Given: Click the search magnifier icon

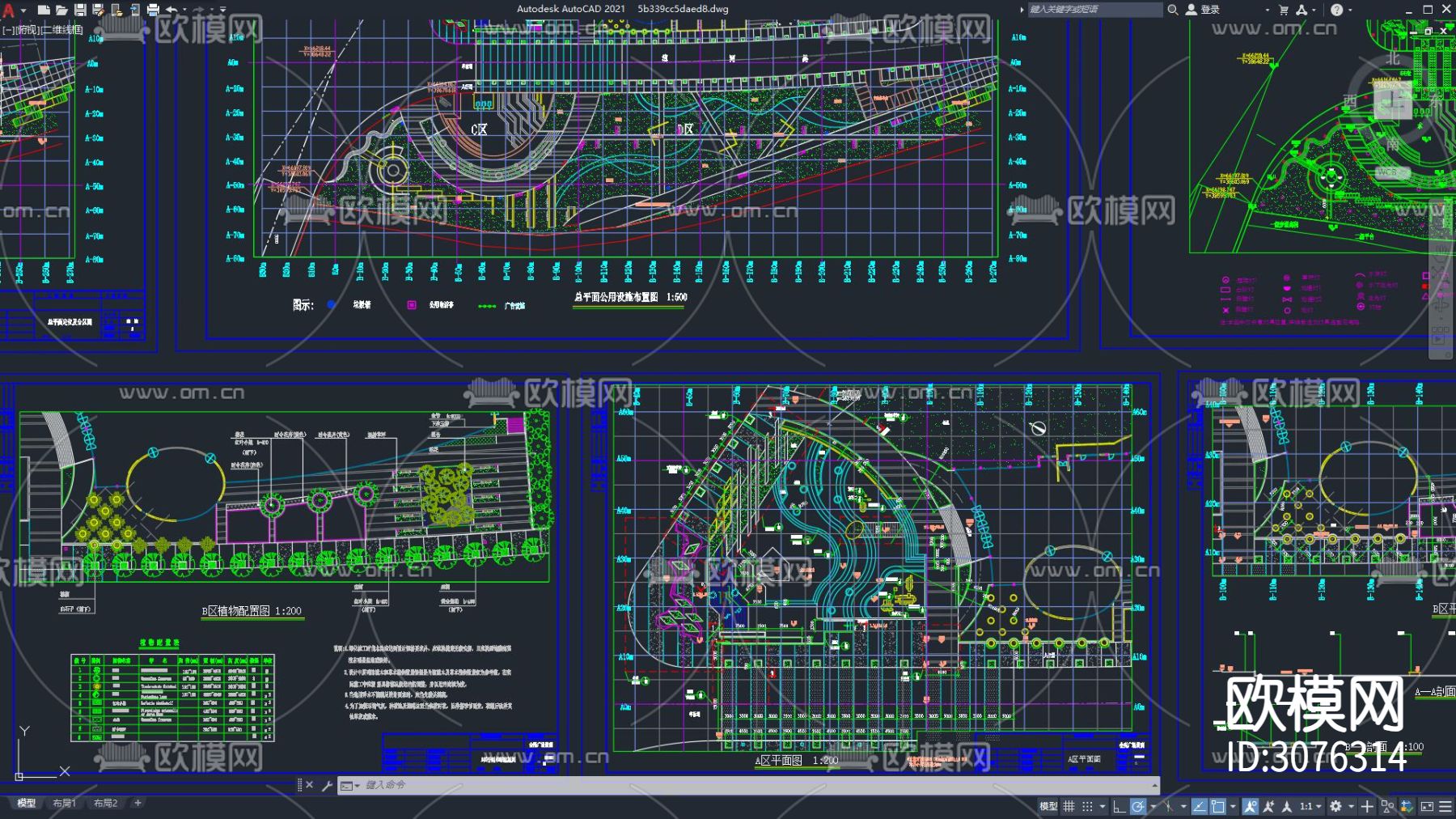Looking at the screenshot, I should [x=1173, y=10].
